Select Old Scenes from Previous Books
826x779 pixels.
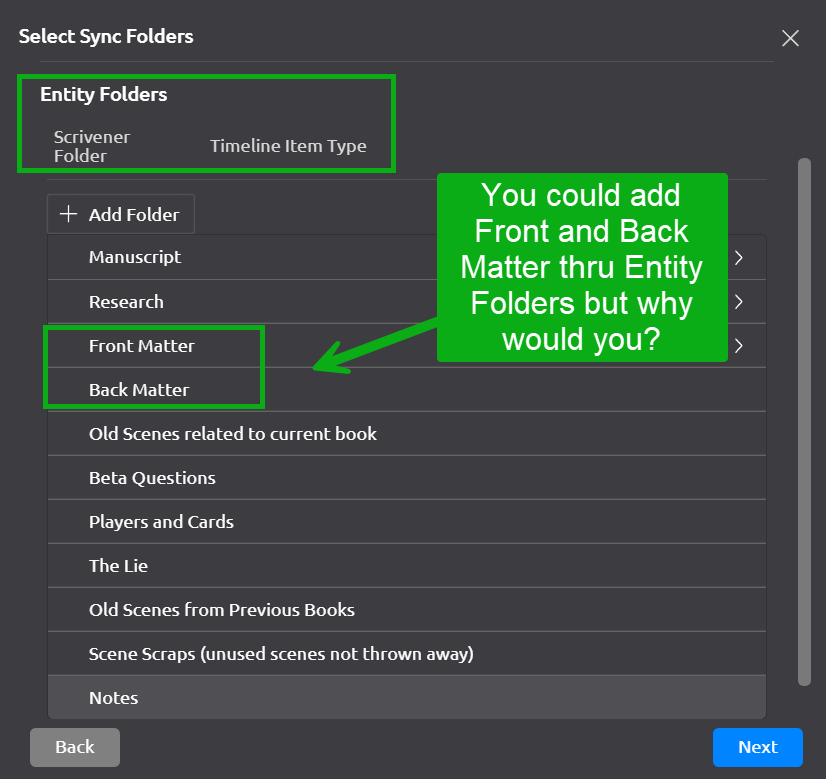coord(222,610)
